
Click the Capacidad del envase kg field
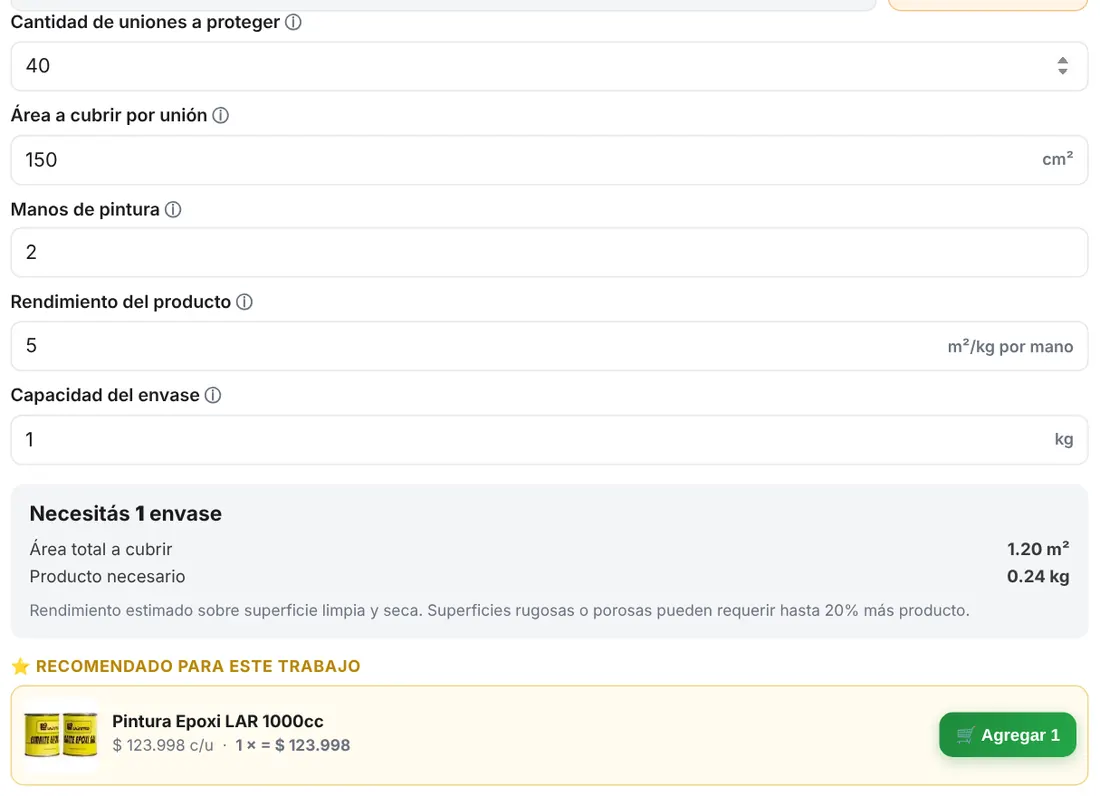549,440
